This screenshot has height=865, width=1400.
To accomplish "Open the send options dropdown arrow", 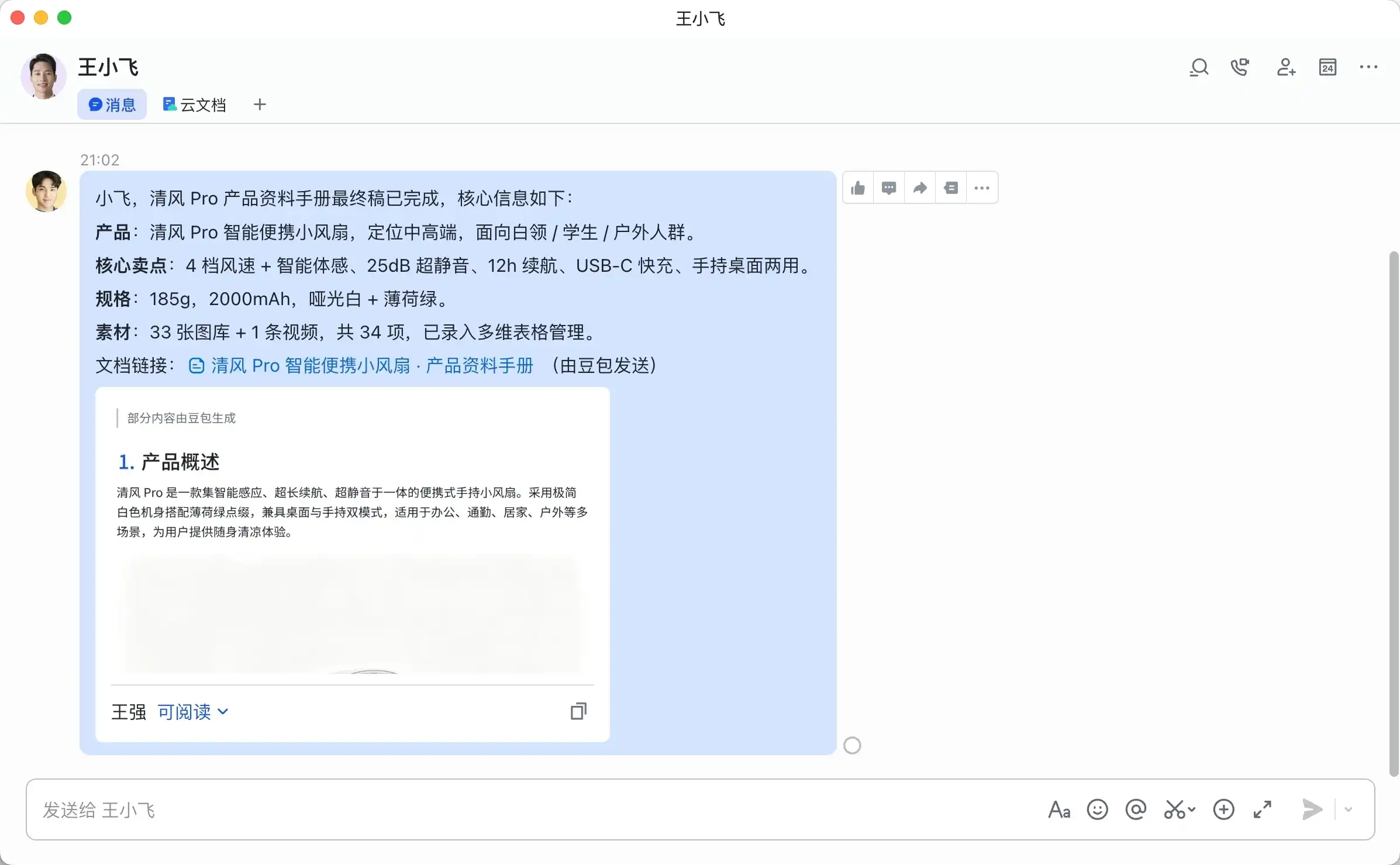I will (1349, 810).
